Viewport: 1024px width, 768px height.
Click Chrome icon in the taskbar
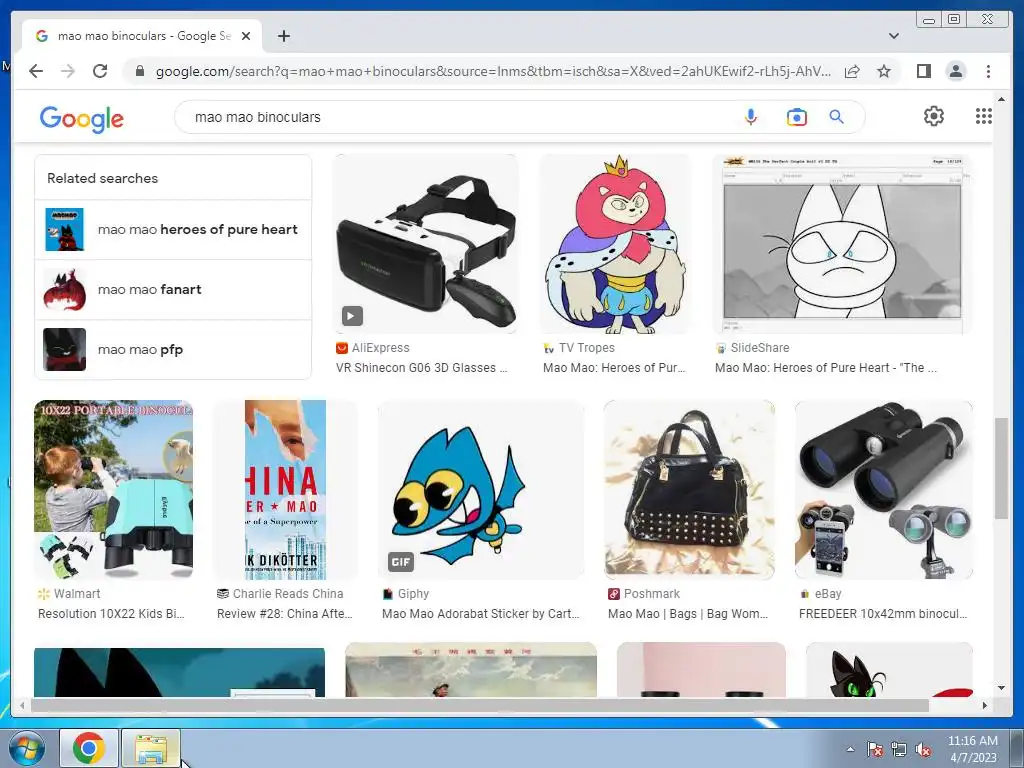point(89,748)
